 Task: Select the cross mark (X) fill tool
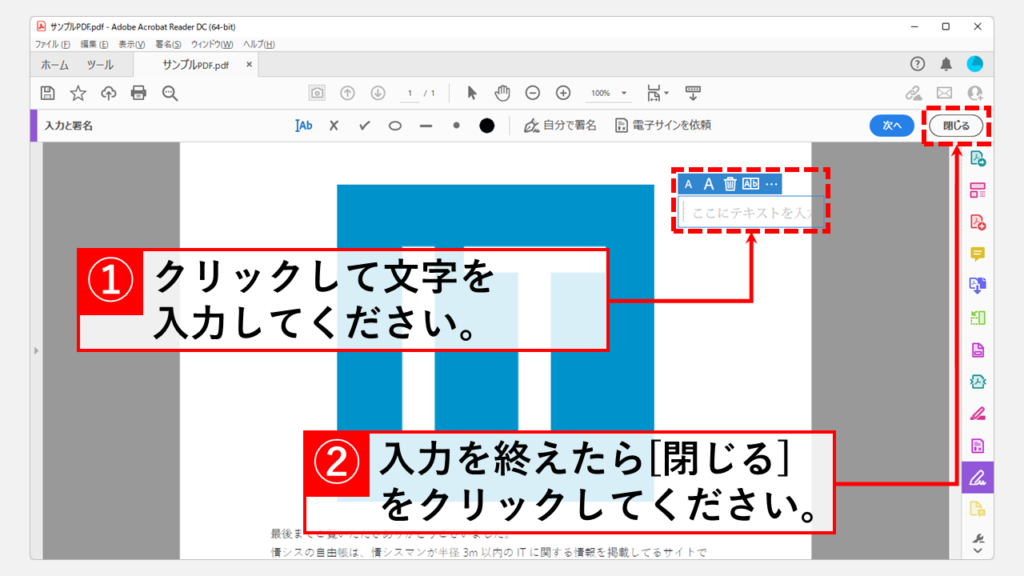coord(334,125)
